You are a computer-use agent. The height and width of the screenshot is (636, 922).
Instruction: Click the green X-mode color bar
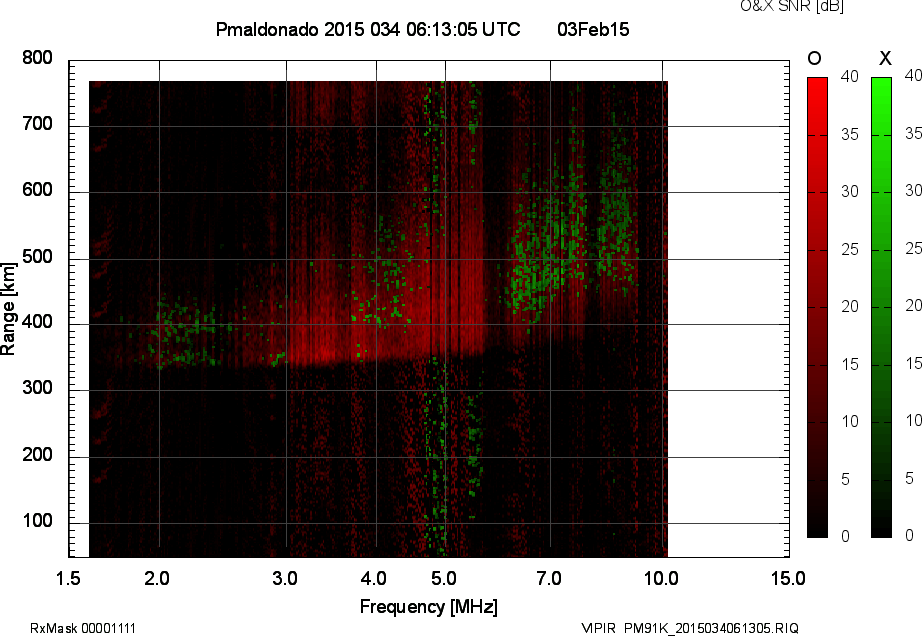click(x=881, y=307)
